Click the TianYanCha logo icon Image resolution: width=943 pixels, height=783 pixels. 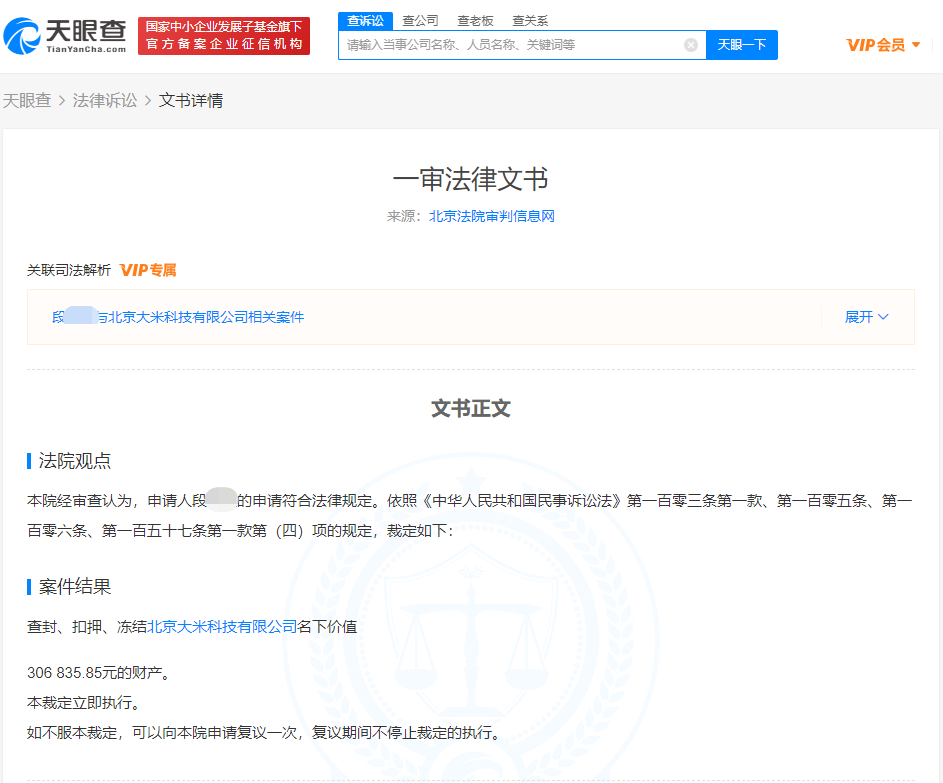pyautogui.click(x=22, y=36)
